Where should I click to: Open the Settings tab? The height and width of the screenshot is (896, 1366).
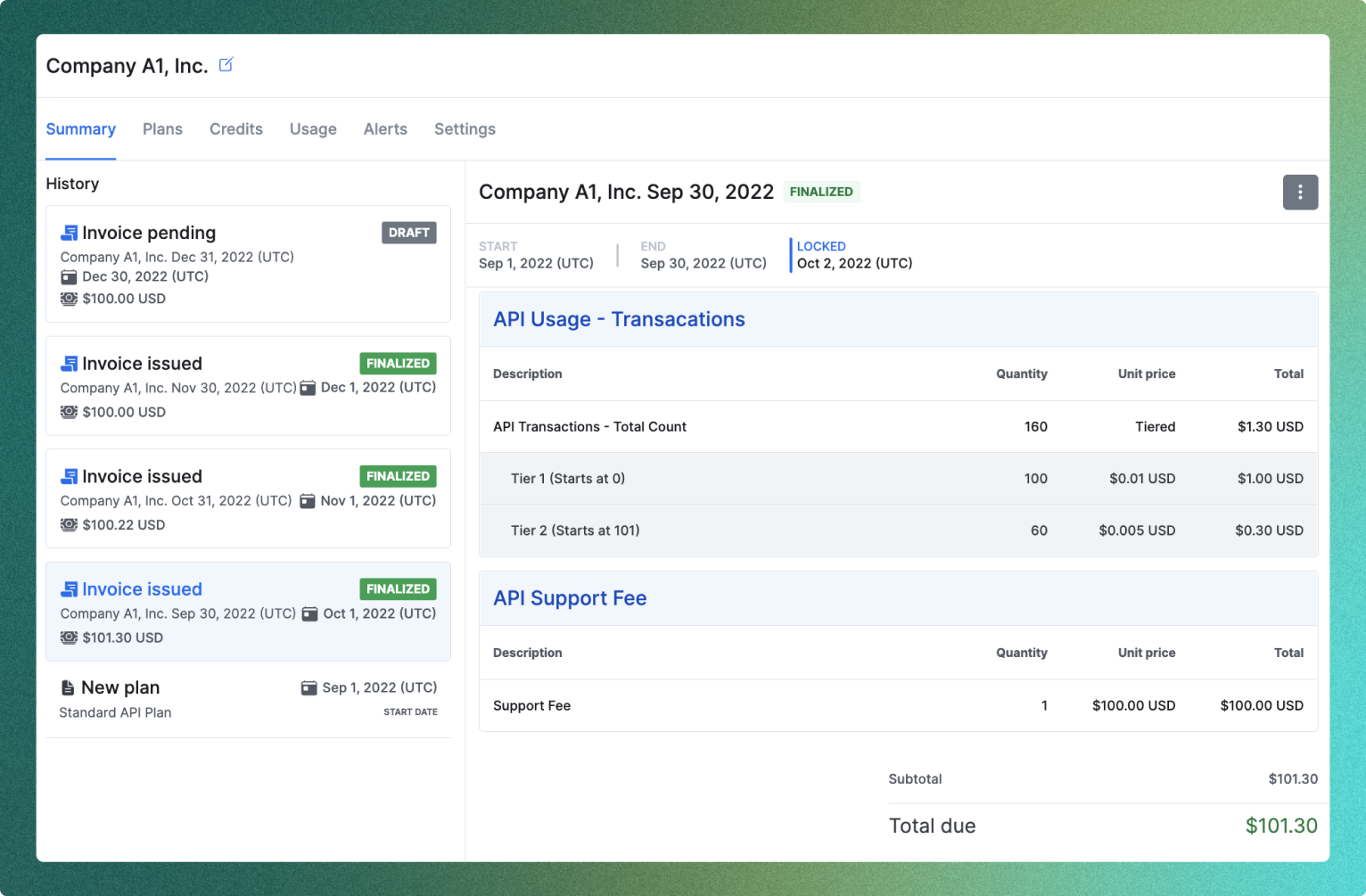465,129
